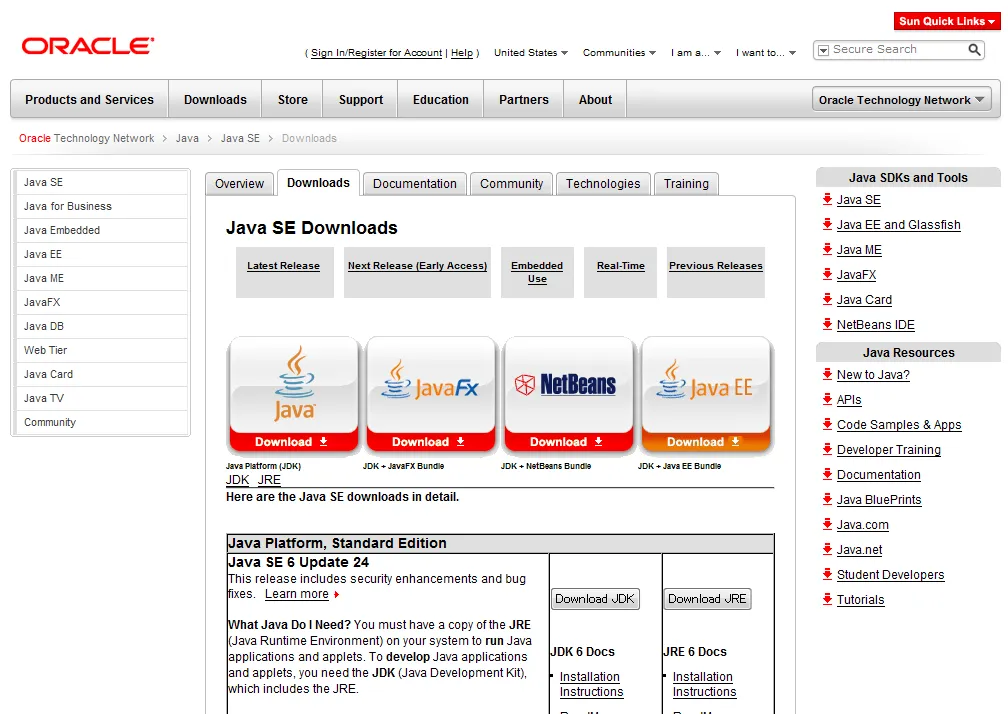Click the red arrow icon beside Java BluePrints
The width and height of the screenshot is (1008, 714).
tap(827, 499)
